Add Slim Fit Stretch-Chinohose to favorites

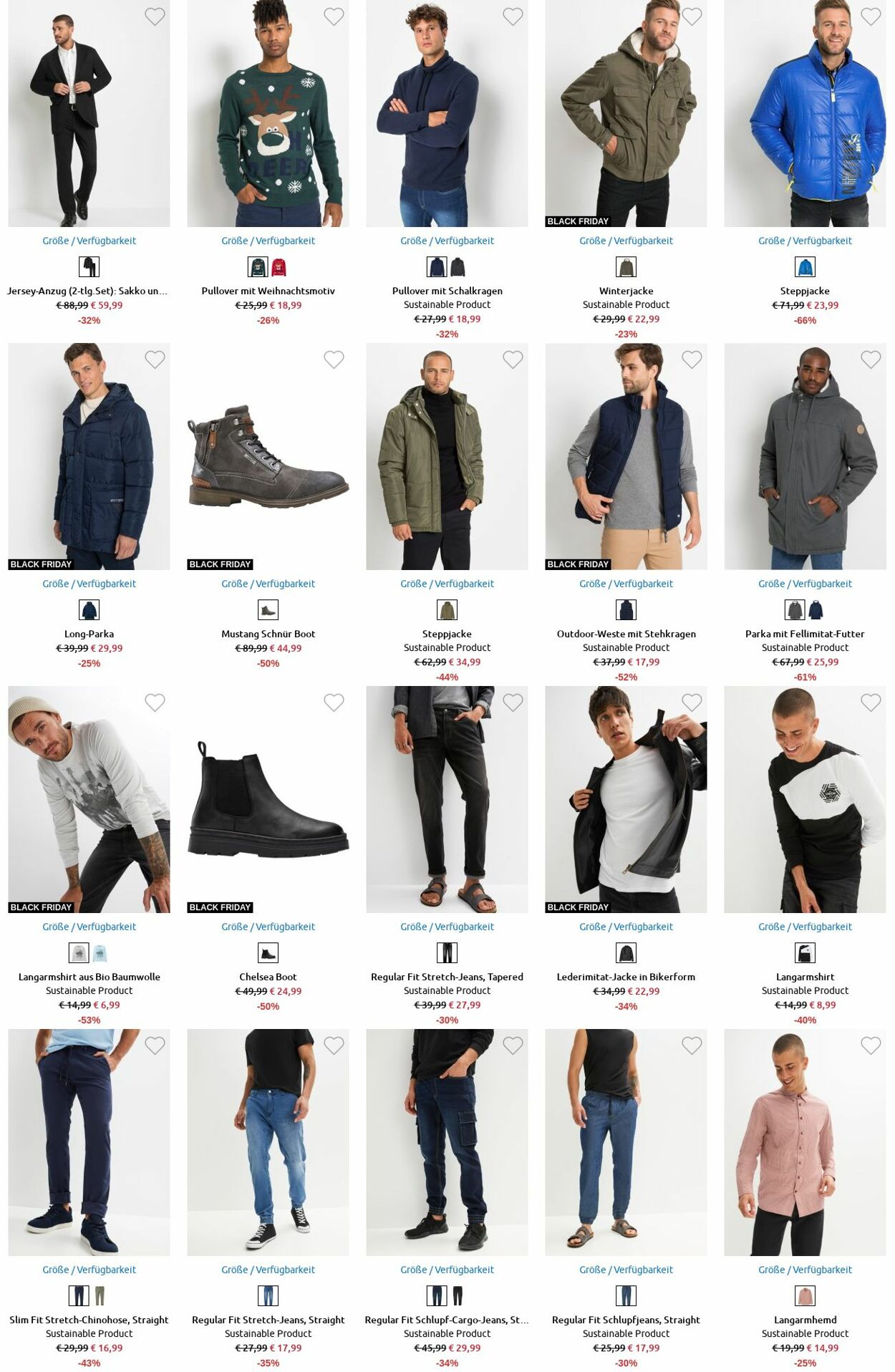[x=155, y=1045]
